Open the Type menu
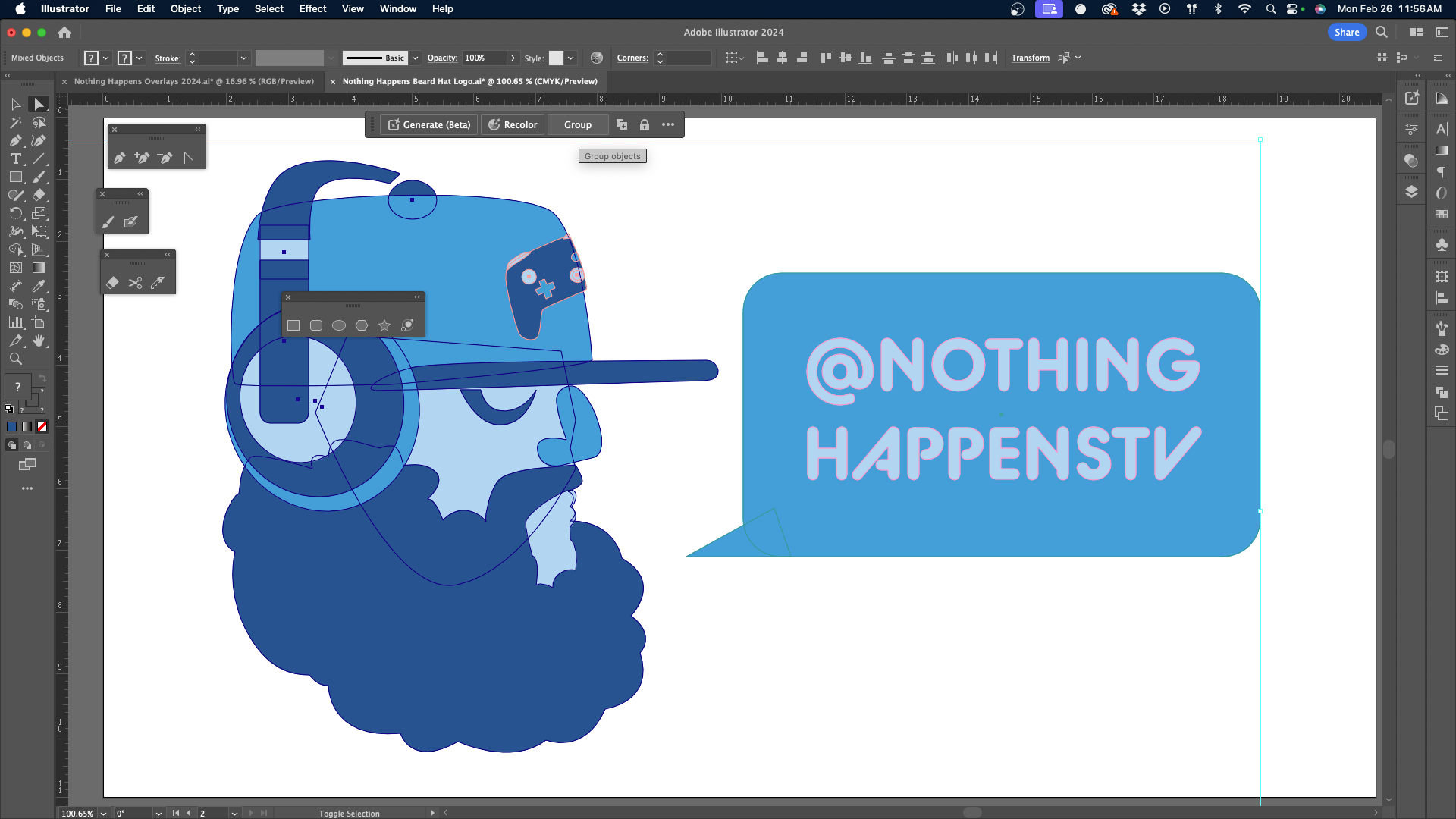The height and width of the screenshot is (819, 1456). pos(227,9)
